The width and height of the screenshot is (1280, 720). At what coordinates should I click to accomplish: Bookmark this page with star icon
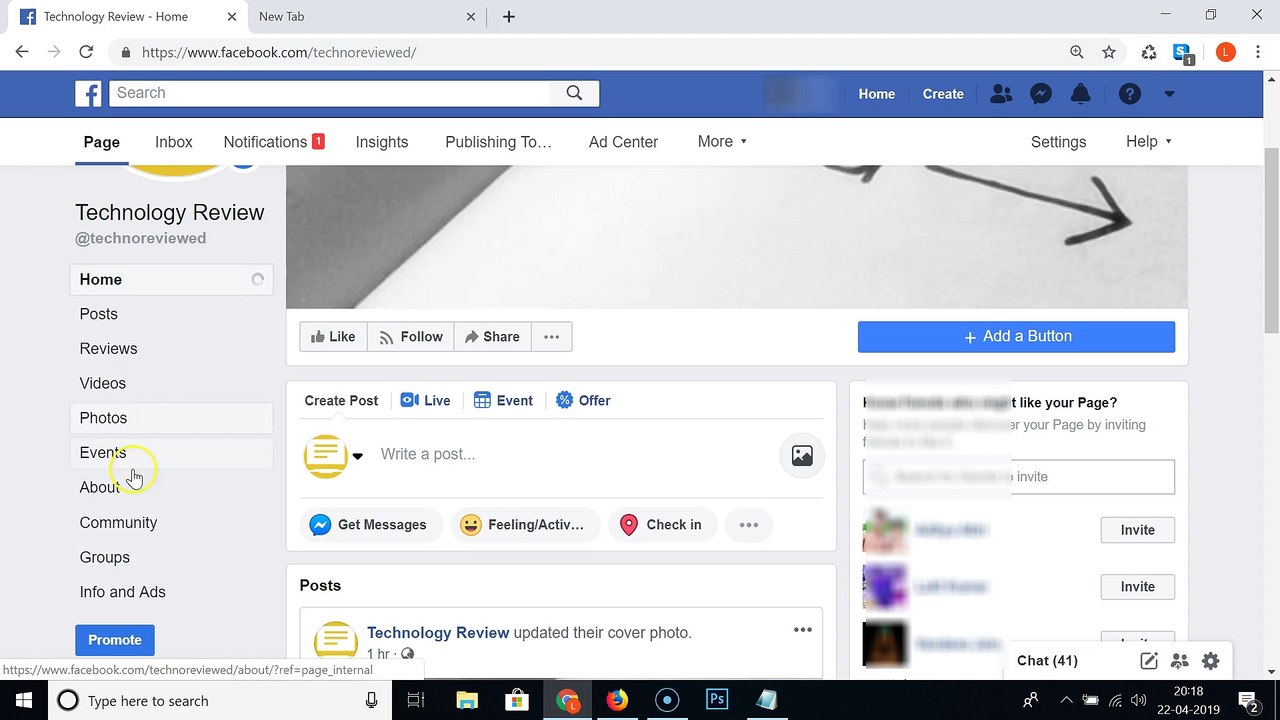pos(1109,52)
